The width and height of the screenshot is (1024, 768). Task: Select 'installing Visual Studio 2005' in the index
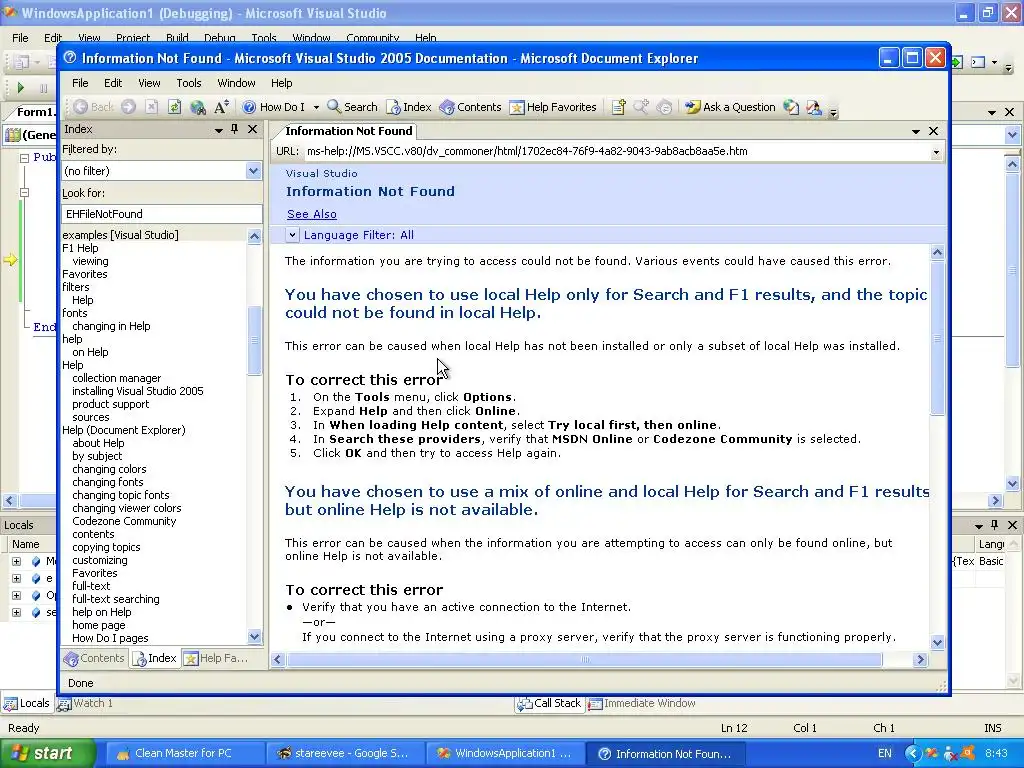(138, 391)
